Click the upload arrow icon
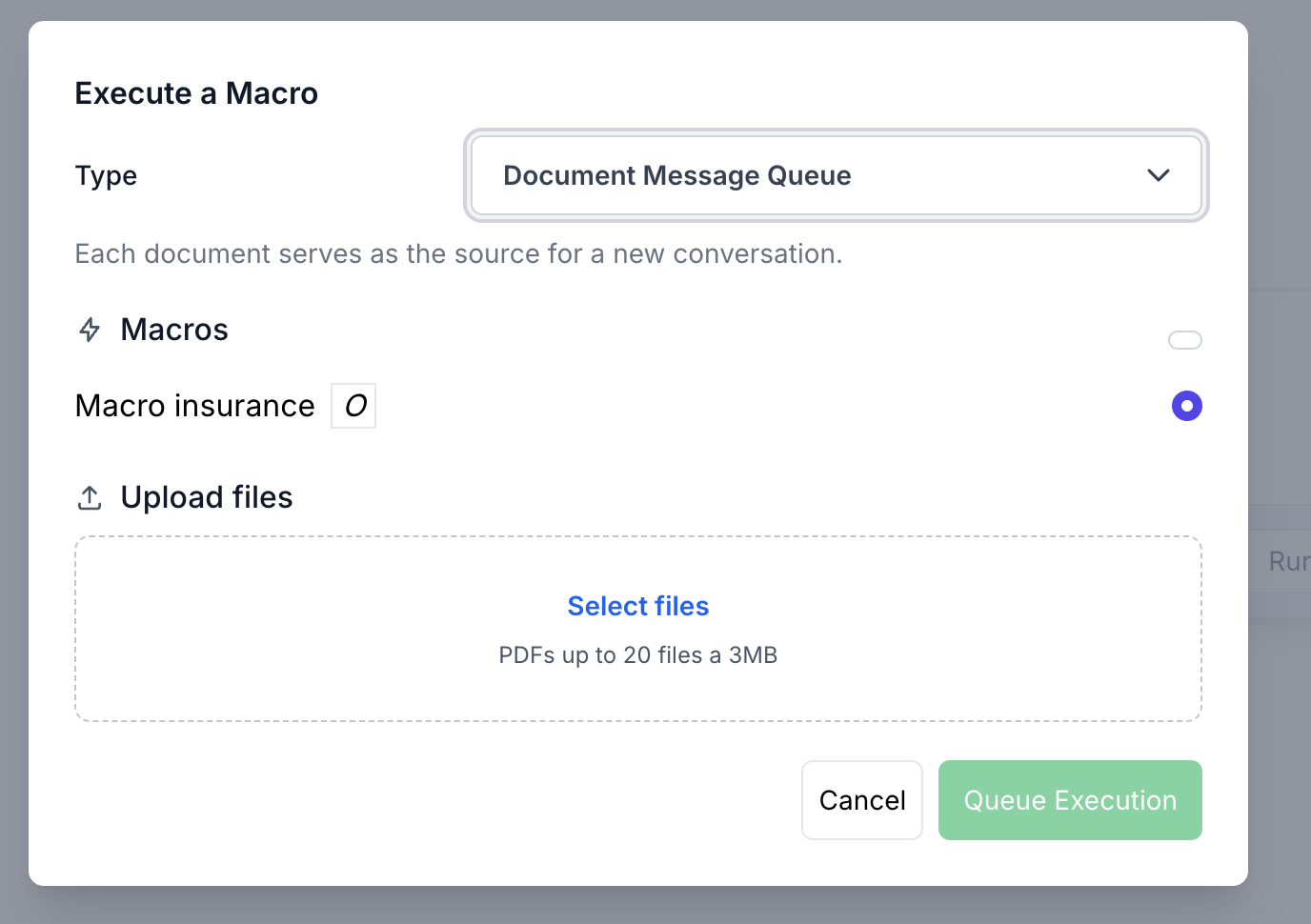1311x924 pixels. click(90, 497)
